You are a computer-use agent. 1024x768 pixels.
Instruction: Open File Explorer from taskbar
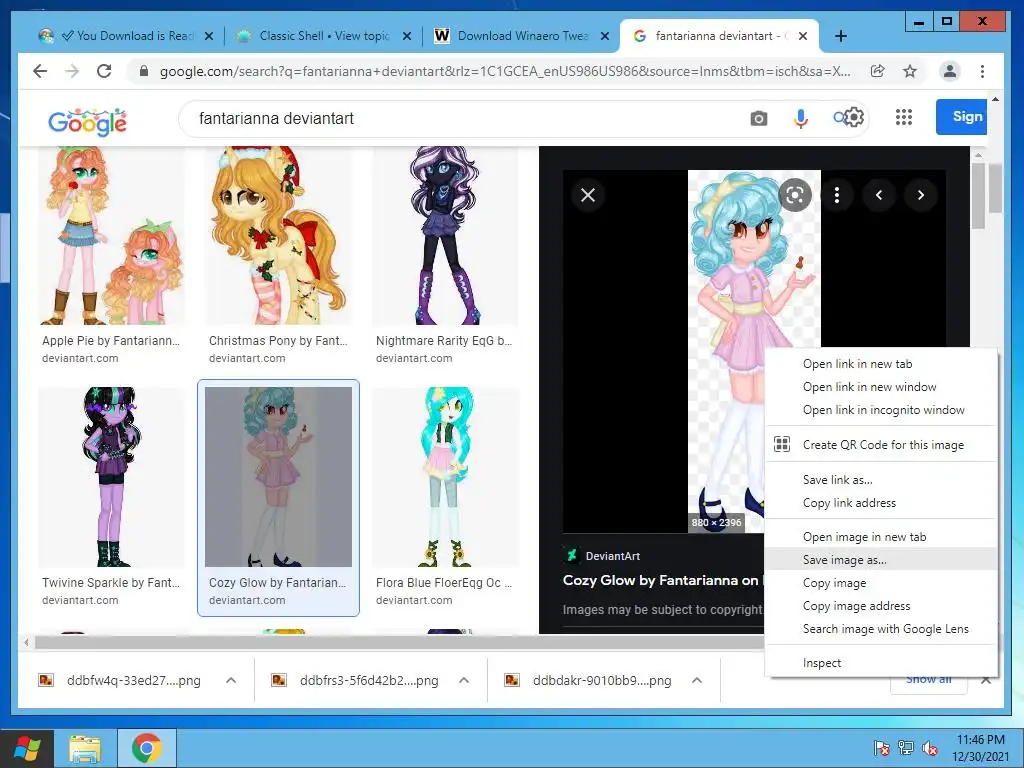point(86,748)
